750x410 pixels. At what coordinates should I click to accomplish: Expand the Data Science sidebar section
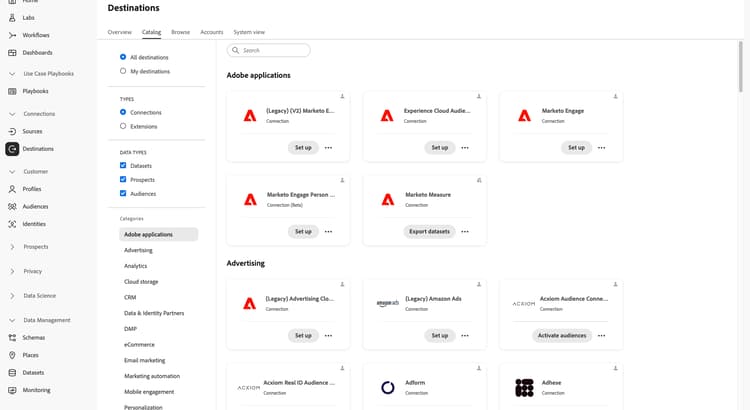[x=12, y=296]
